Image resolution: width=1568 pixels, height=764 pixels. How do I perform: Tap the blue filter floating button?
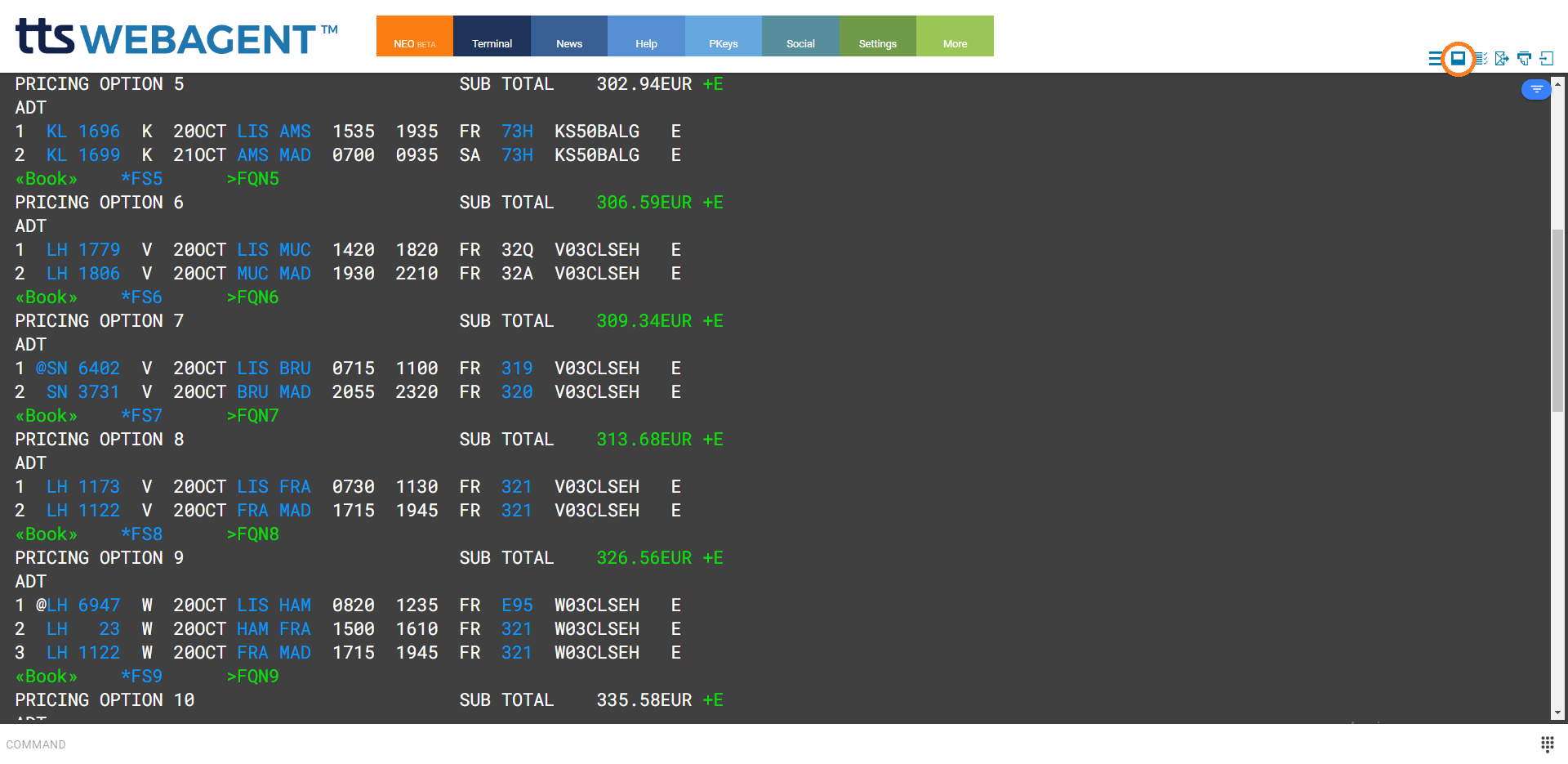tap(1536, 89)
